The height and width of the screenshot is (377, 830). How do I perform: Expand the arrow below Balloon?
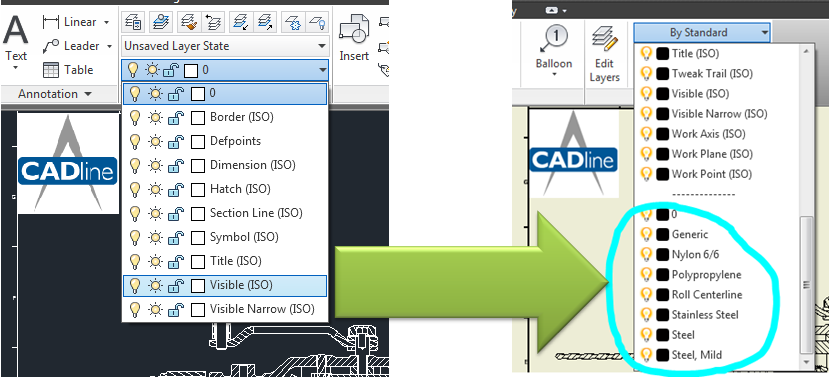tap(554, 75)
